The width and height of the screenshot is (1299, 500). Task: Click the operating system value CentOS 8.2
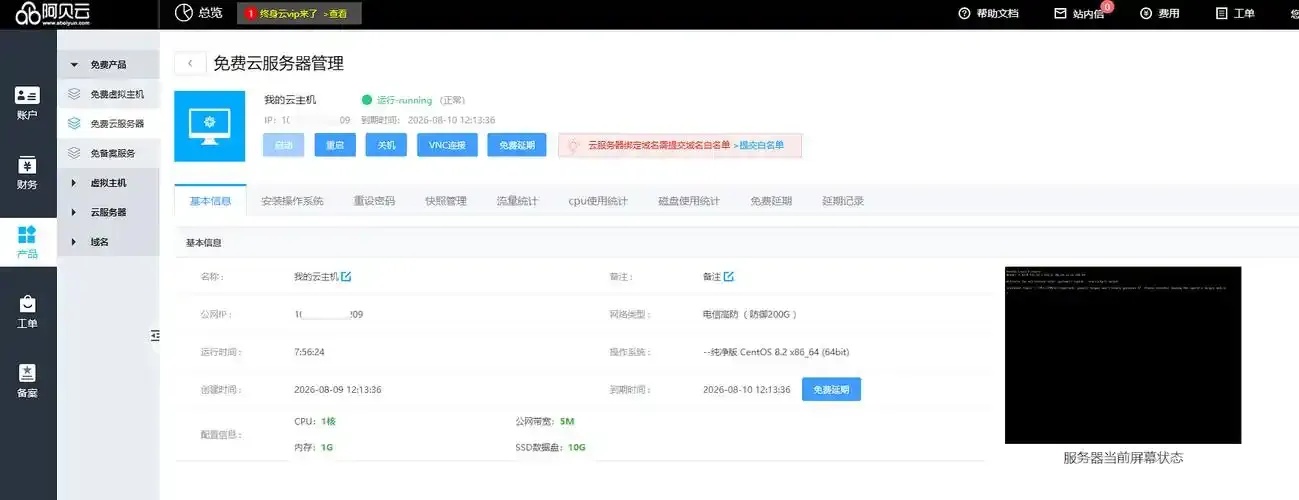776,352
